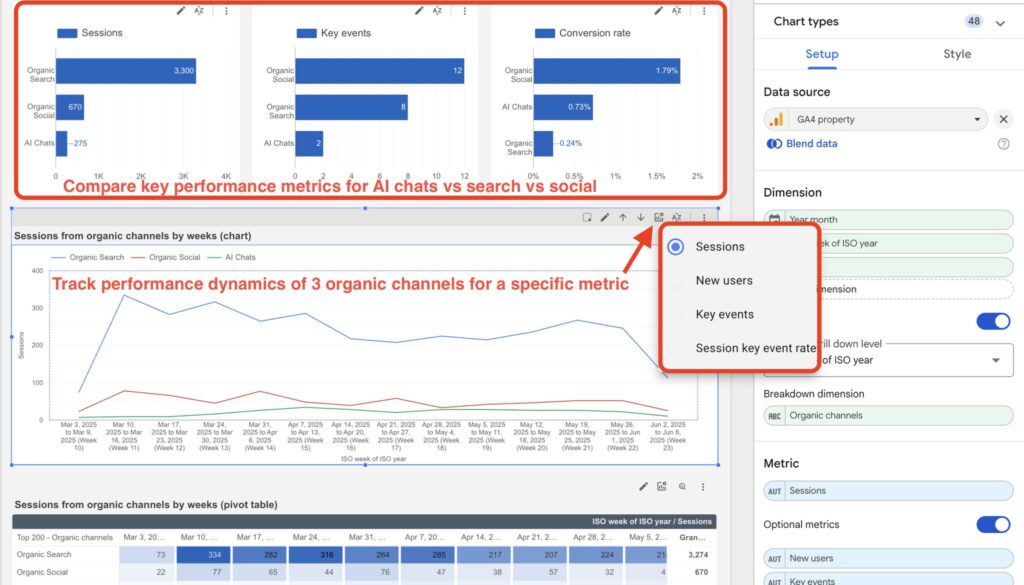Image resolution: width=1024 pixels, height=585 pixels.
Task: Disable the Optional metrics toggle
Action: pyautogui.click(x=992, y=524)
